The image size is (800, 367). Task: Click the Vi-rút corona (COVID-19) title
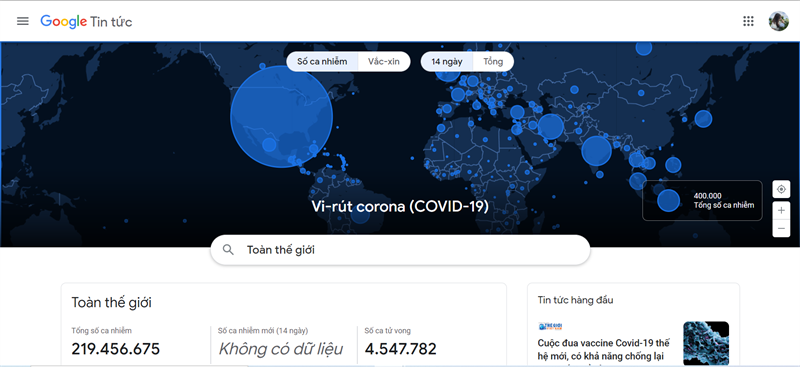400,206
